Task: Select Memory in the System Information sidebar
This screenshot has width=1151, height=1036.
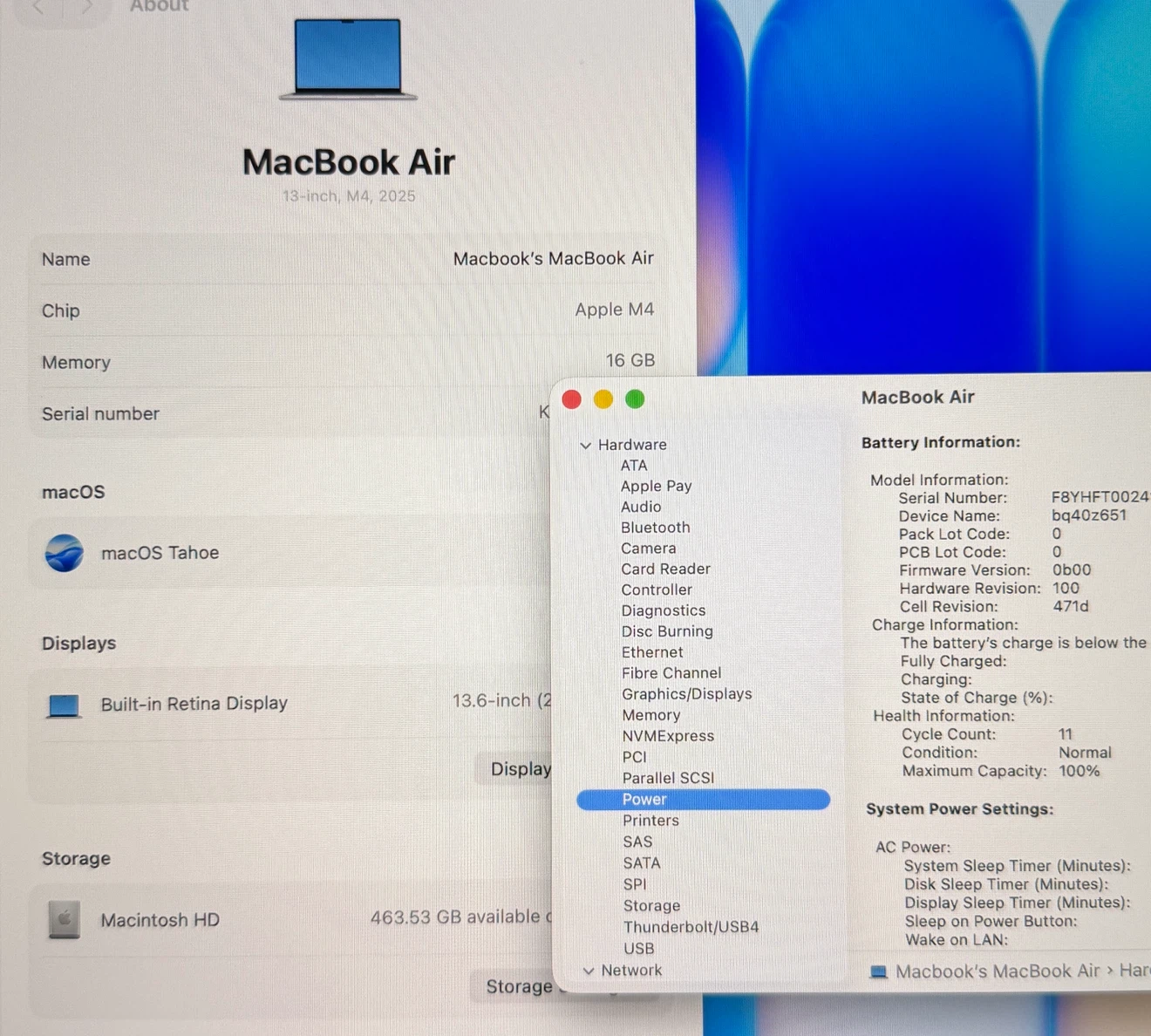Action: (x=651, y=715)
